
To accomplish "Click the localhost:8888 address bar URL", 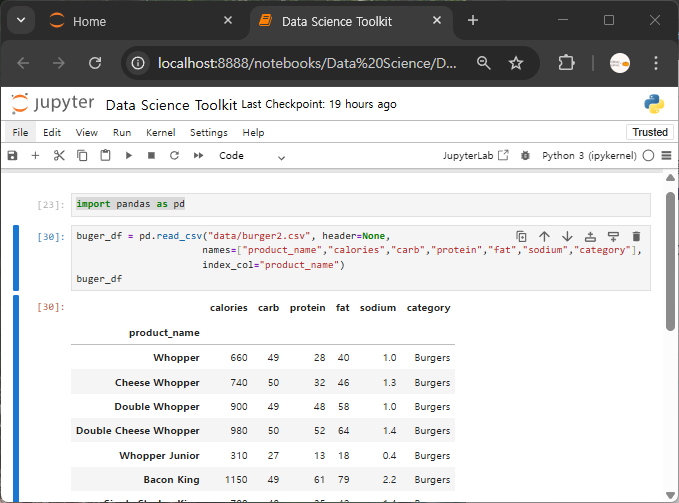I will (x=307, y=63).
